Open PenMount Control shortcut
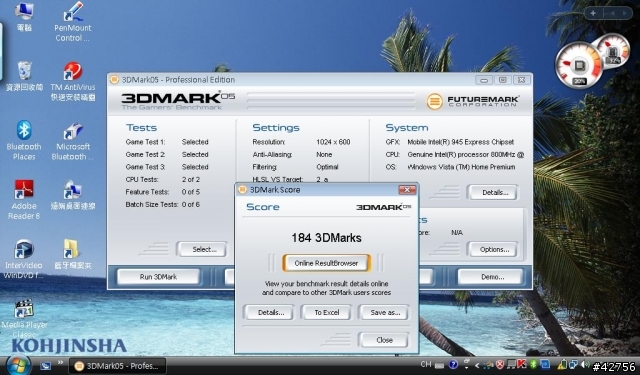 click(x=73, y=22)
